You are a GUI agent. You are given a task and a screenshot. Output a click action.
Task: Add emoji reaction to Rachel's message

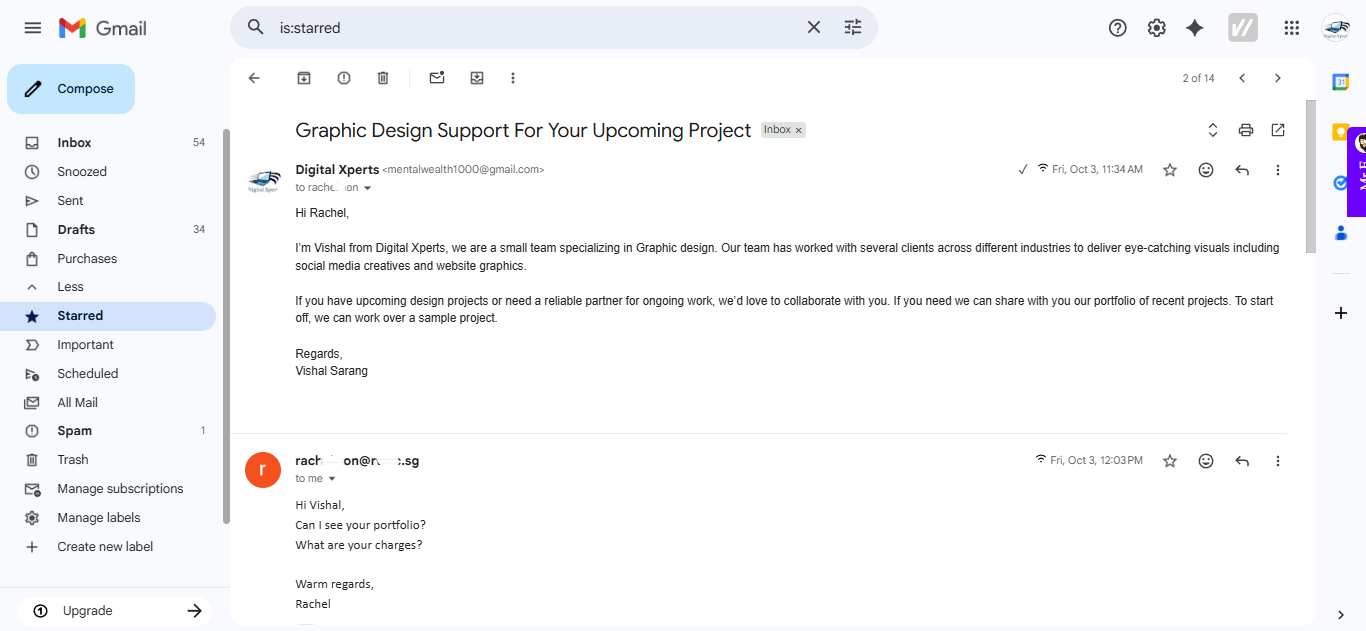point(1206,461)
